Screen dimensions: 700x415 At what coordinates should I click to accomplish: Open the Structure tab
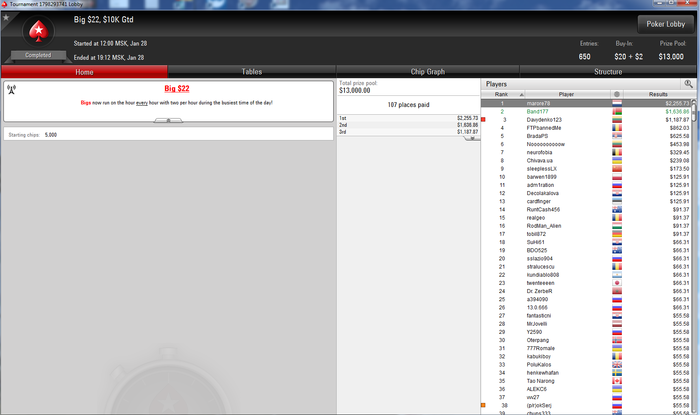[608, 72]
